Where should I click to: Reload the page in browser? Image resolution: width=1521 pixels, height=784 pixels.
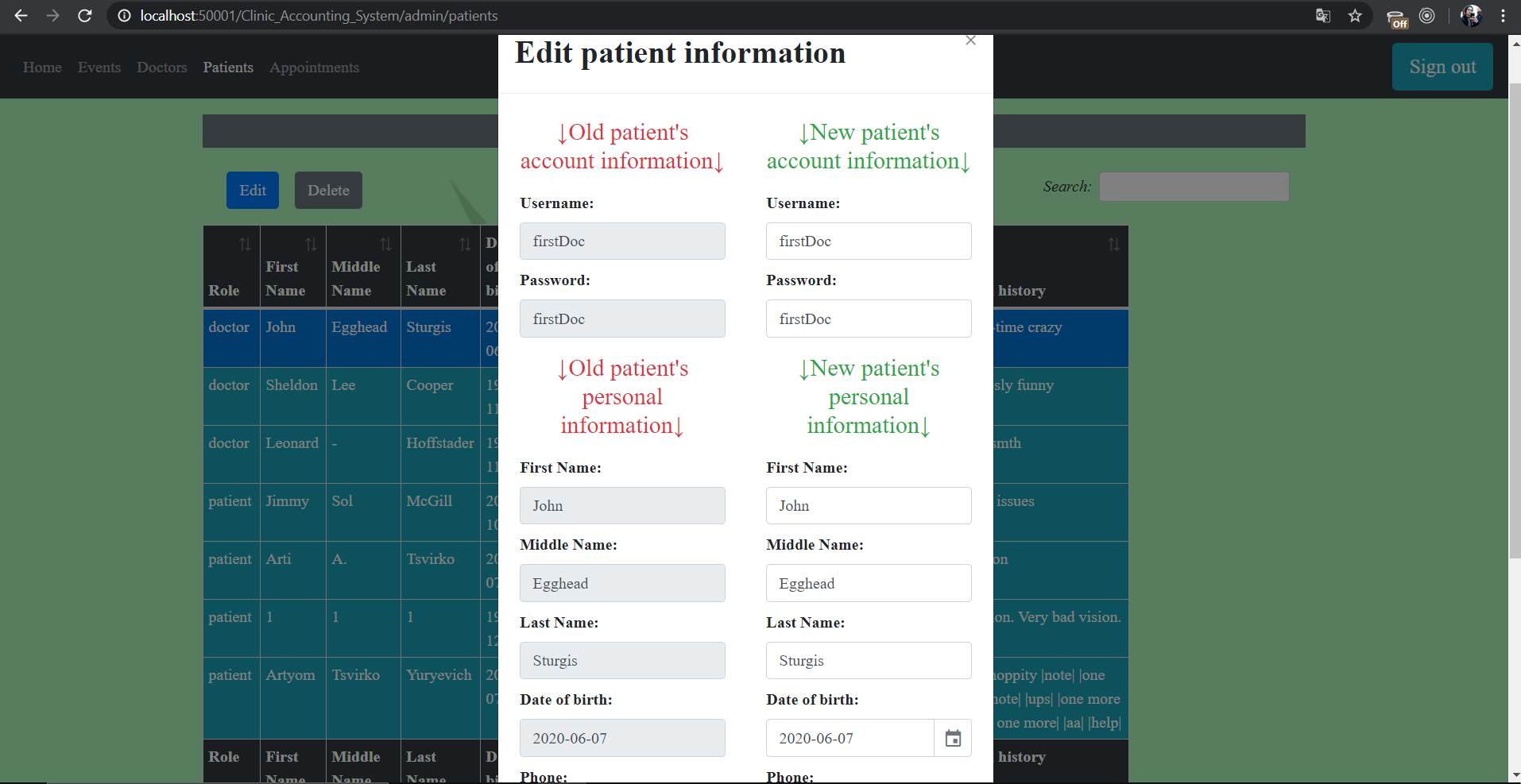tap(85, 16)
